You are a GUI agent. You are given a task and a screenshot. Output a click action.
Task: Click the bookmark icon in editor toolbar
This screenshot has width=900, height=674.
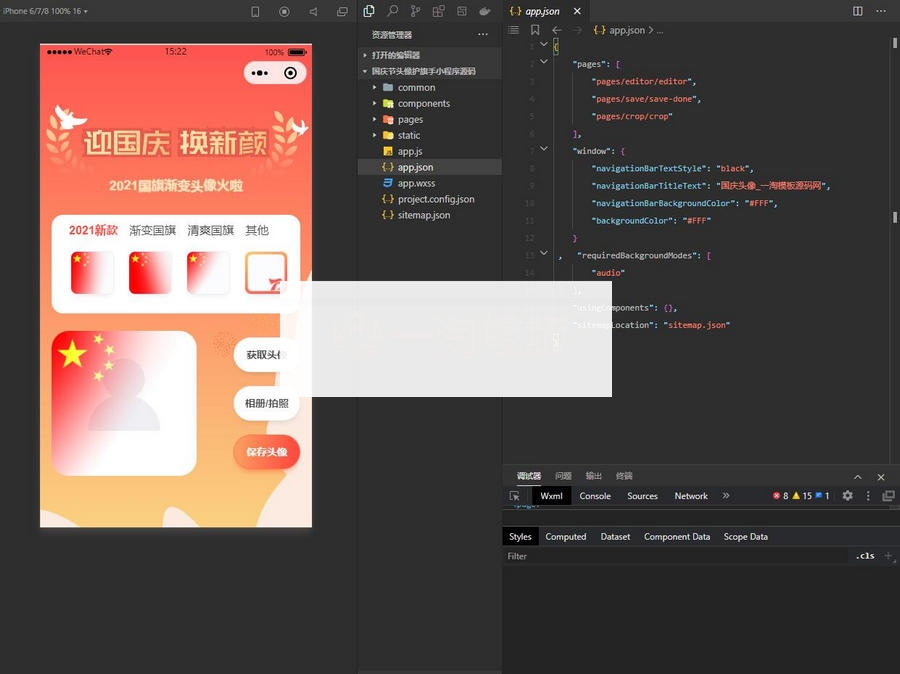[x=535, y=31]
